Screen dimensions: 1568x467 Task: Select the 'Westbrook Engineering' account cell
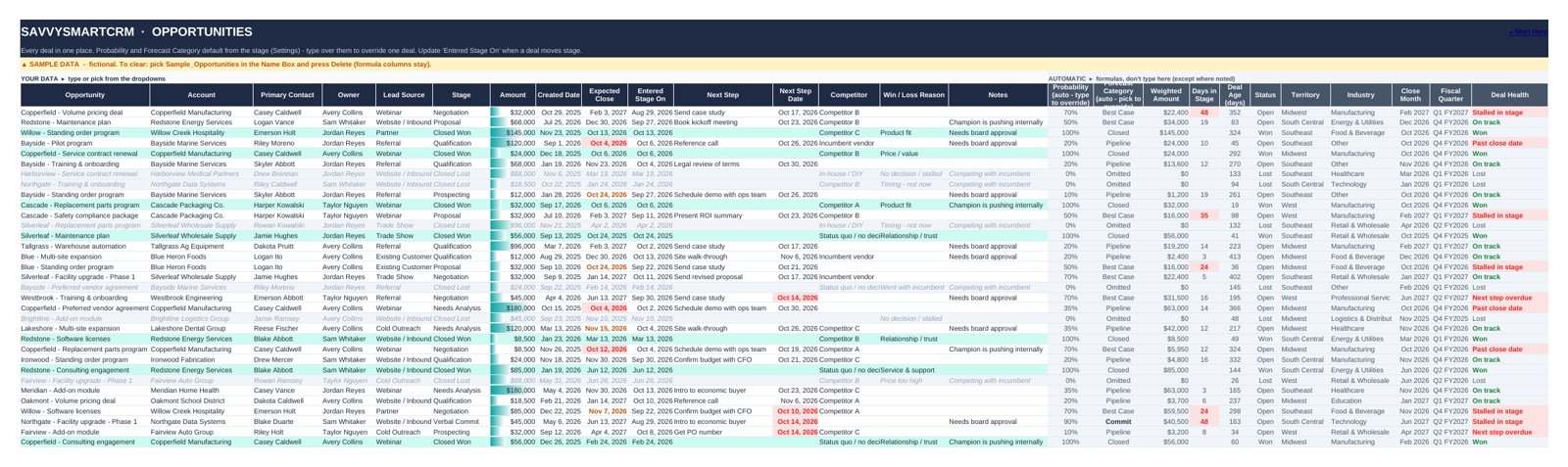coord(202,298)
